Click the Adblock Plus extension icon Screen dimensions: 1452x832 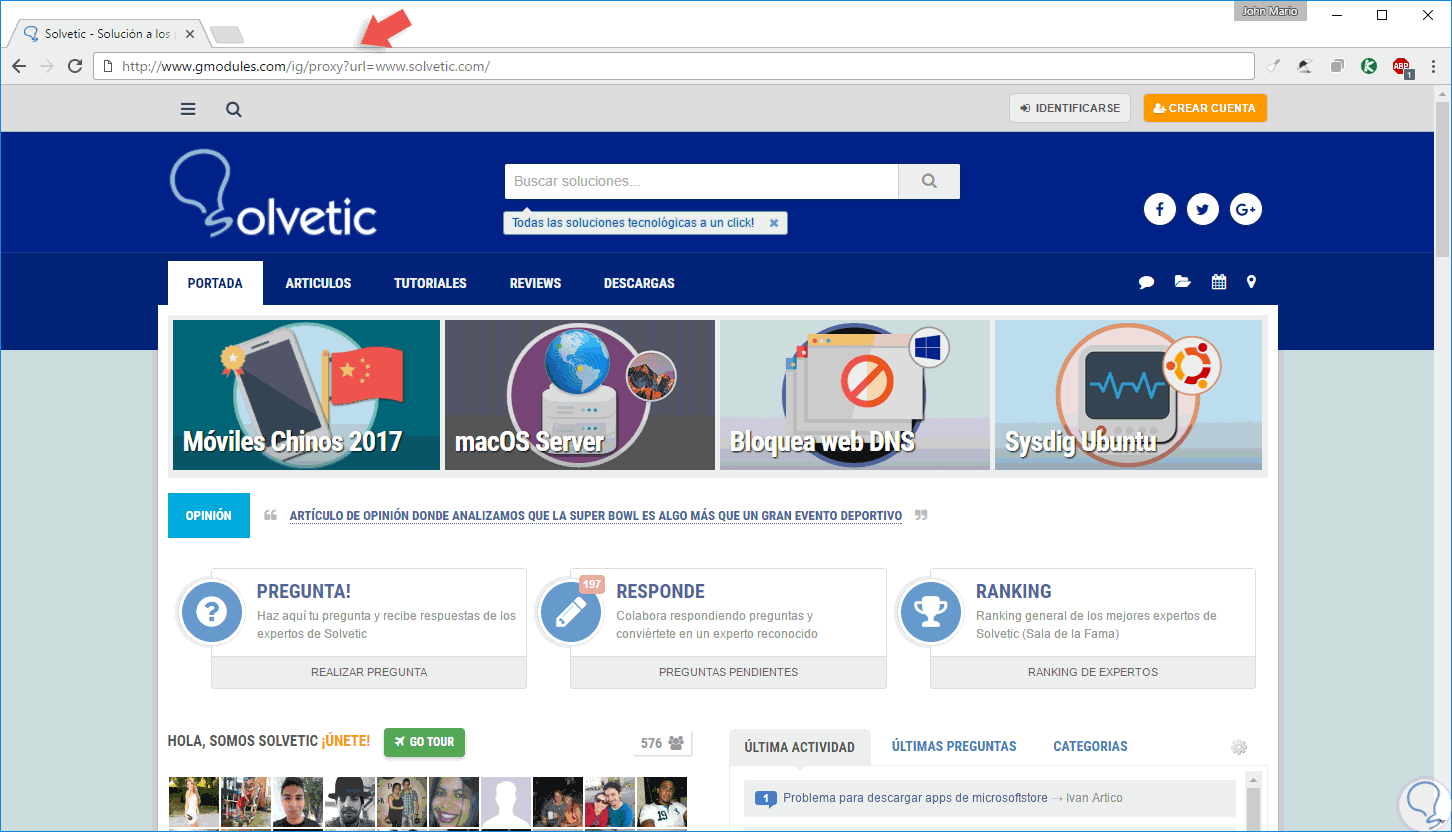[1402, 67]
